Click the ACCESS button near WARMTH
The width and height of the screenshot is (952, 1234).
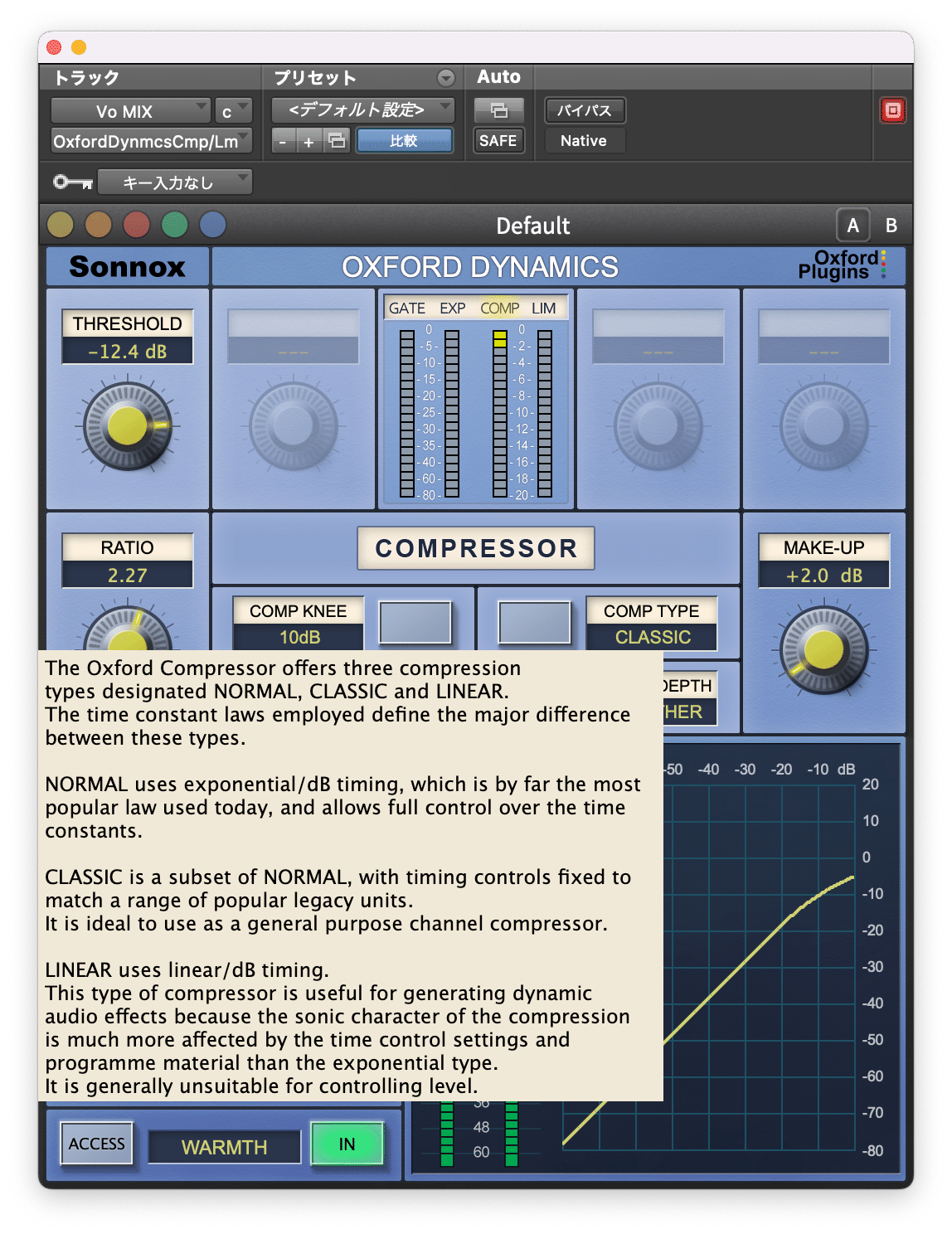(96, 1144)
